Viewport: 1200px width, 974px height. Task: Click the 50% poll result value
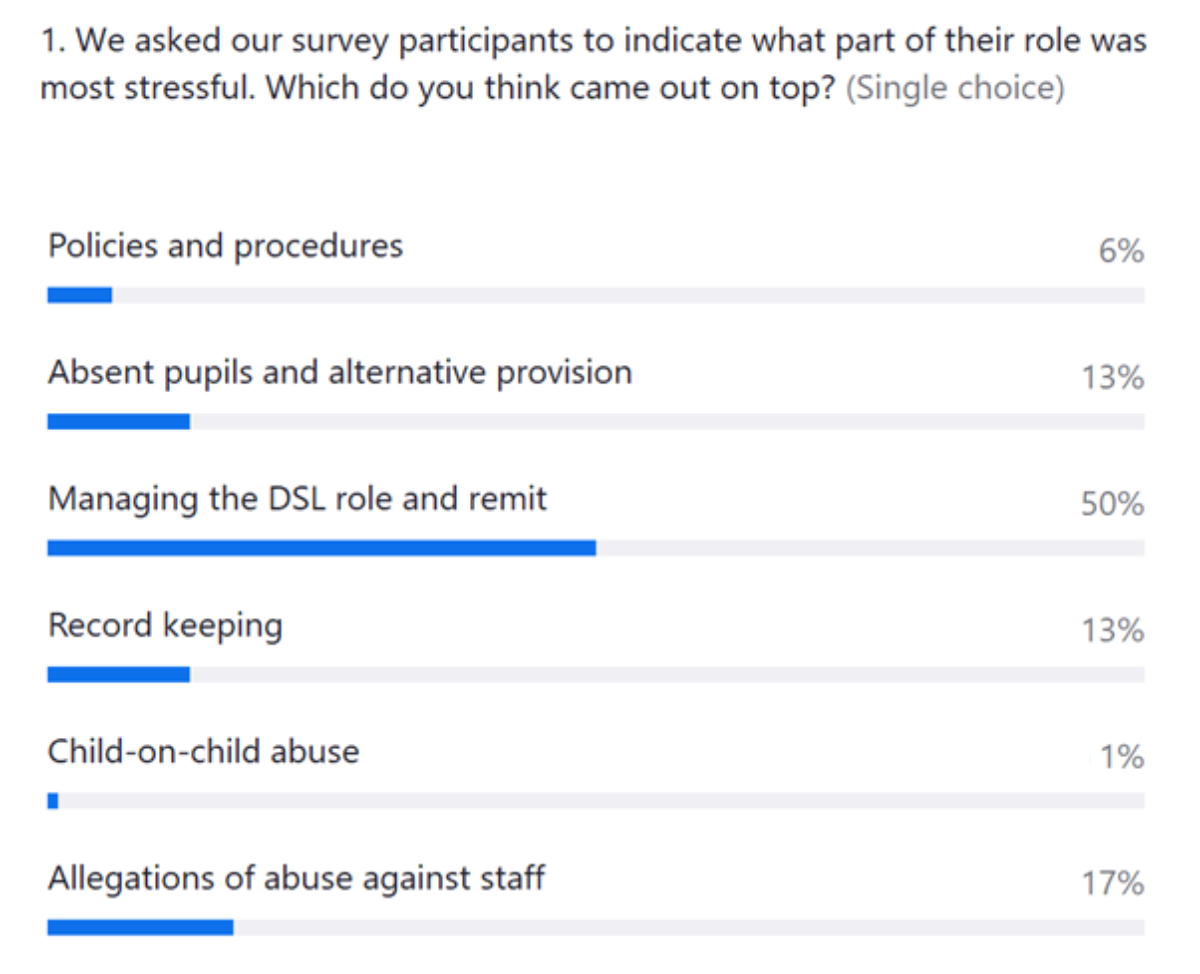tap(1111, 504)
